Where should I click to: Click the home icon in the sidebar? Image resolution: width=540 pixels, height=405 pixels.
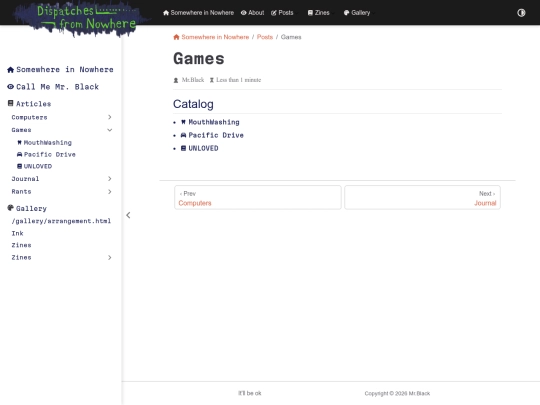pos(10,70)
